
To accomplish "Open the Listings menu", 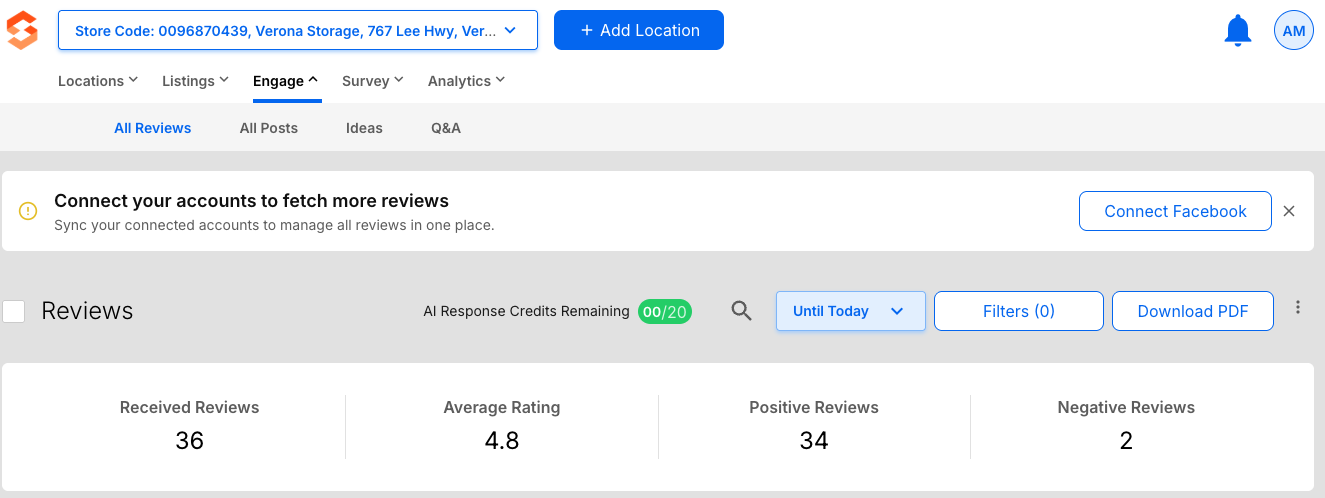I will click(x=195, y=81).
